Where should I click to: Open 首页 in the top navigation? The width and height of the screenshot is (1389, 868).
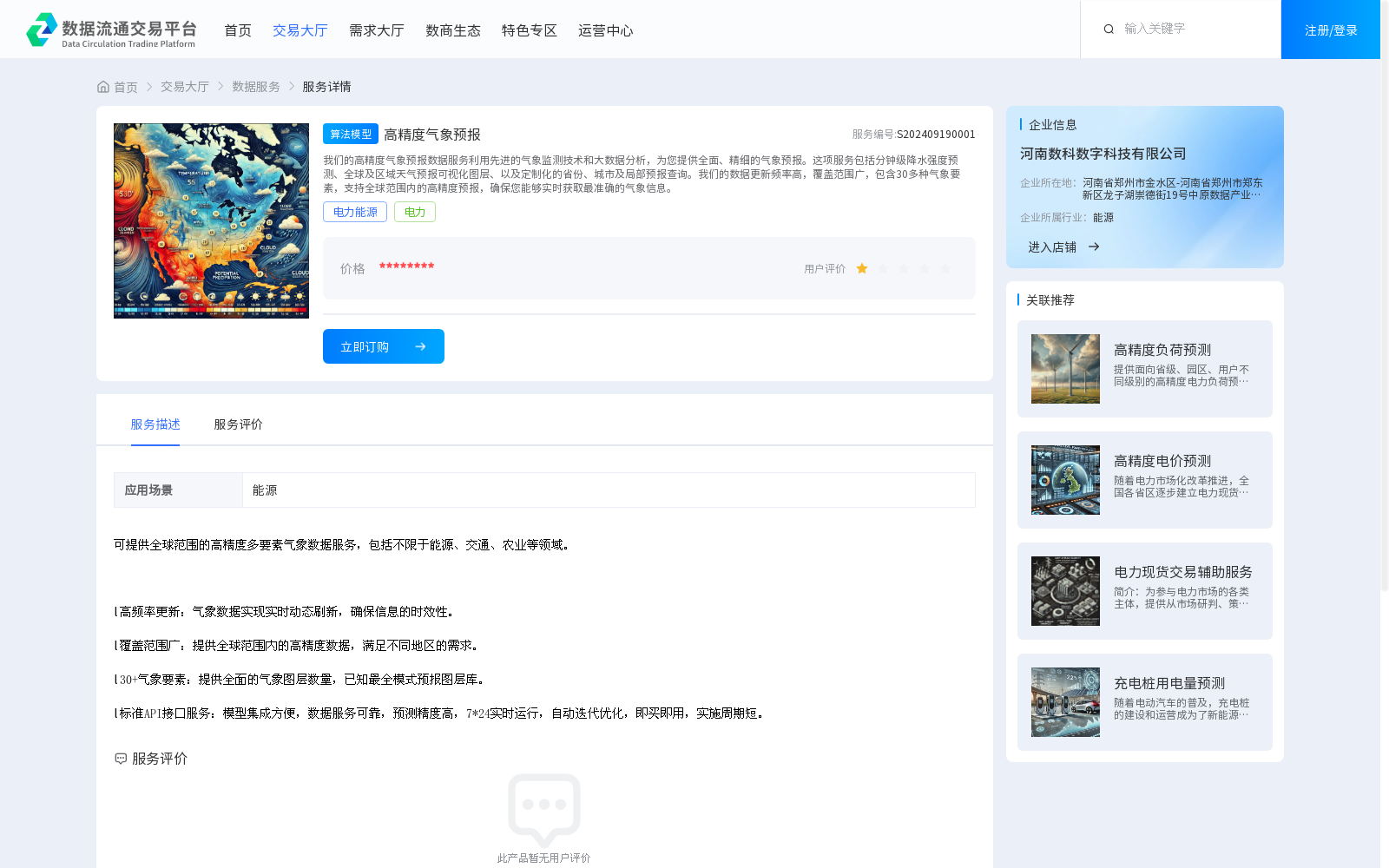pos(238,30)
